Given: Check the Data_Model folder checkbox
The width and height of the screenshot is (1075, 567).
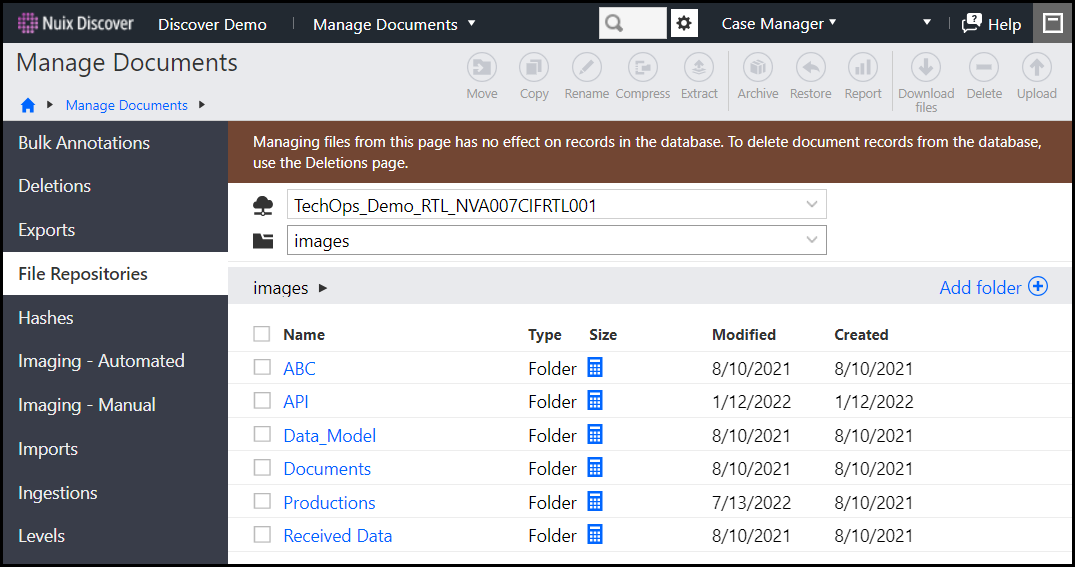Looking at the screenshot, I should (x=262, y=434).
